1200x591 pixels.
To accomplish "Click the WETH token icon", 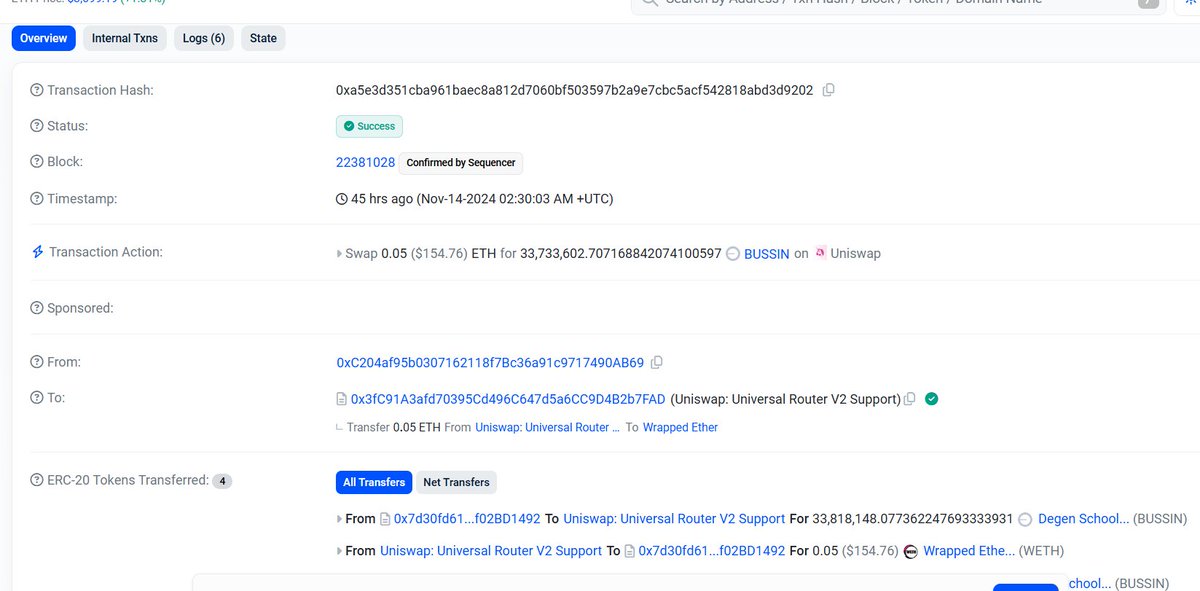I will (x=910, y=551).
